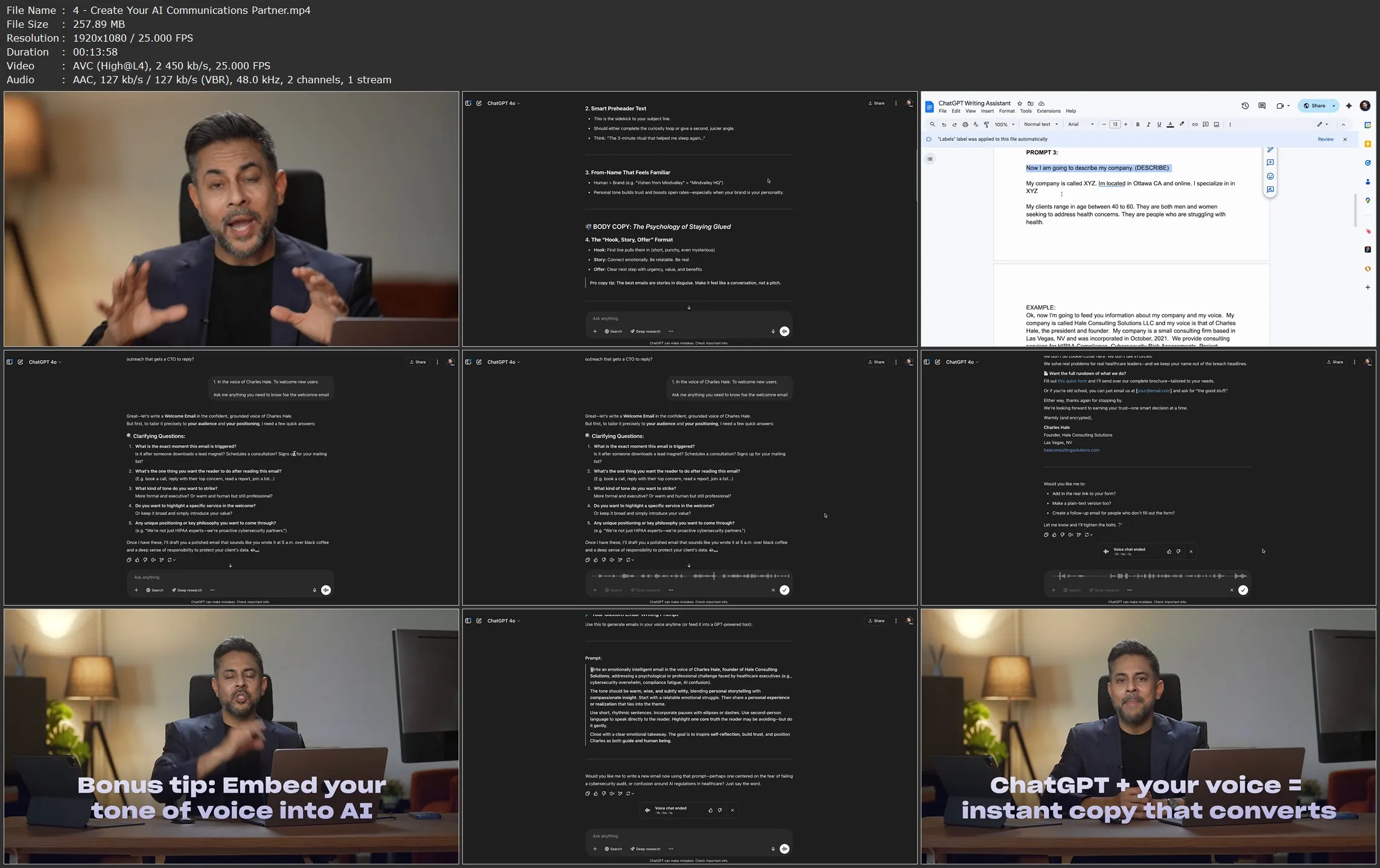Viewport: 1380px width, 868px height.
Task: Toggle bold formatting in Docs toolbar
Action: pos(1137,125)
